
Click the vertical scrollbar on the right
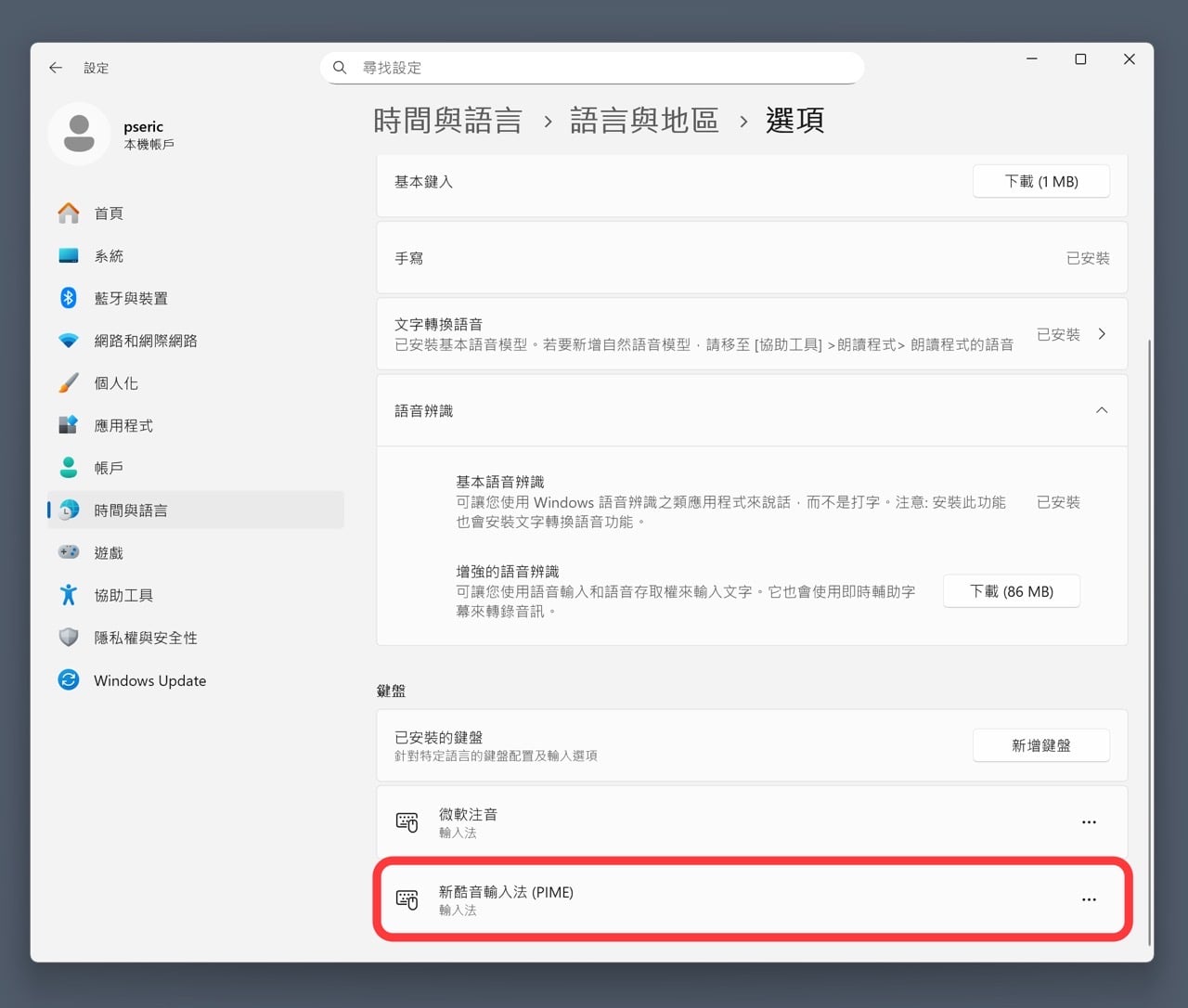(1149, 640)
